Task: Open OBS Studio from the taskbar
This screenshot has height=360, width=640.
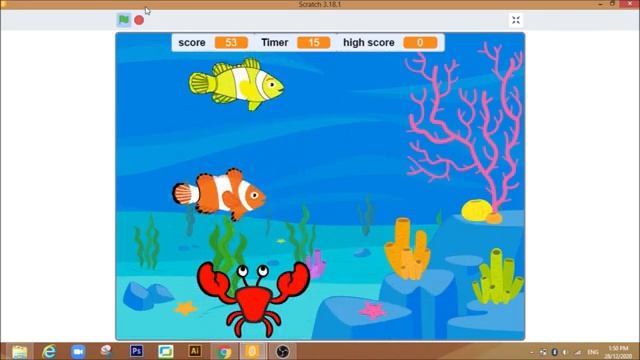Action: tap(282, 351)
